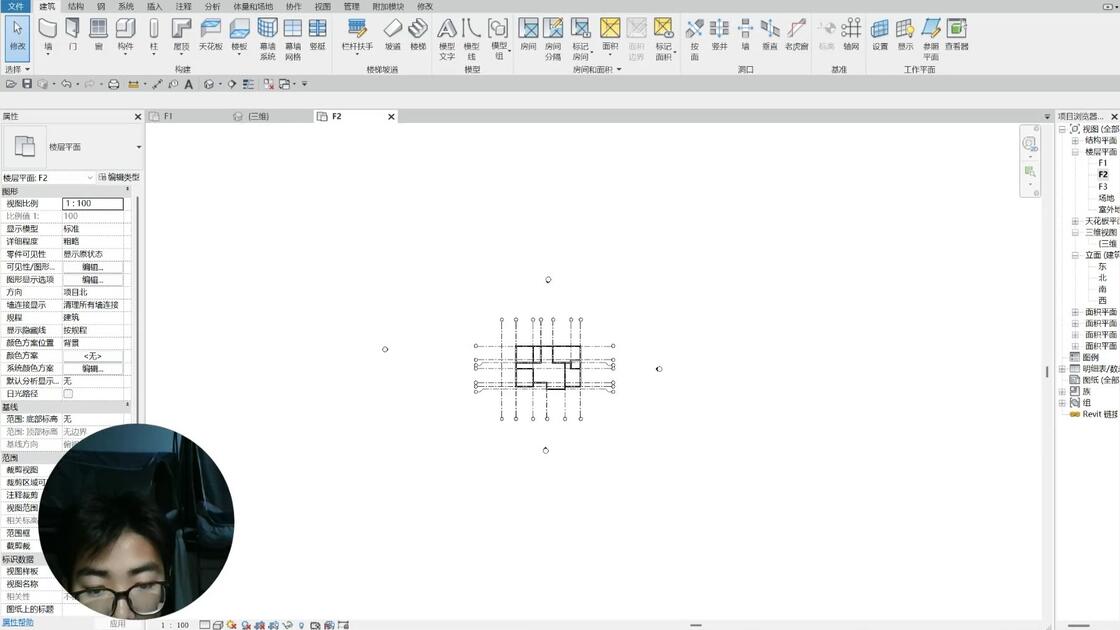Select the 屋顶 (Roof) tool
1120x630 pixels.
click(181, 35)
